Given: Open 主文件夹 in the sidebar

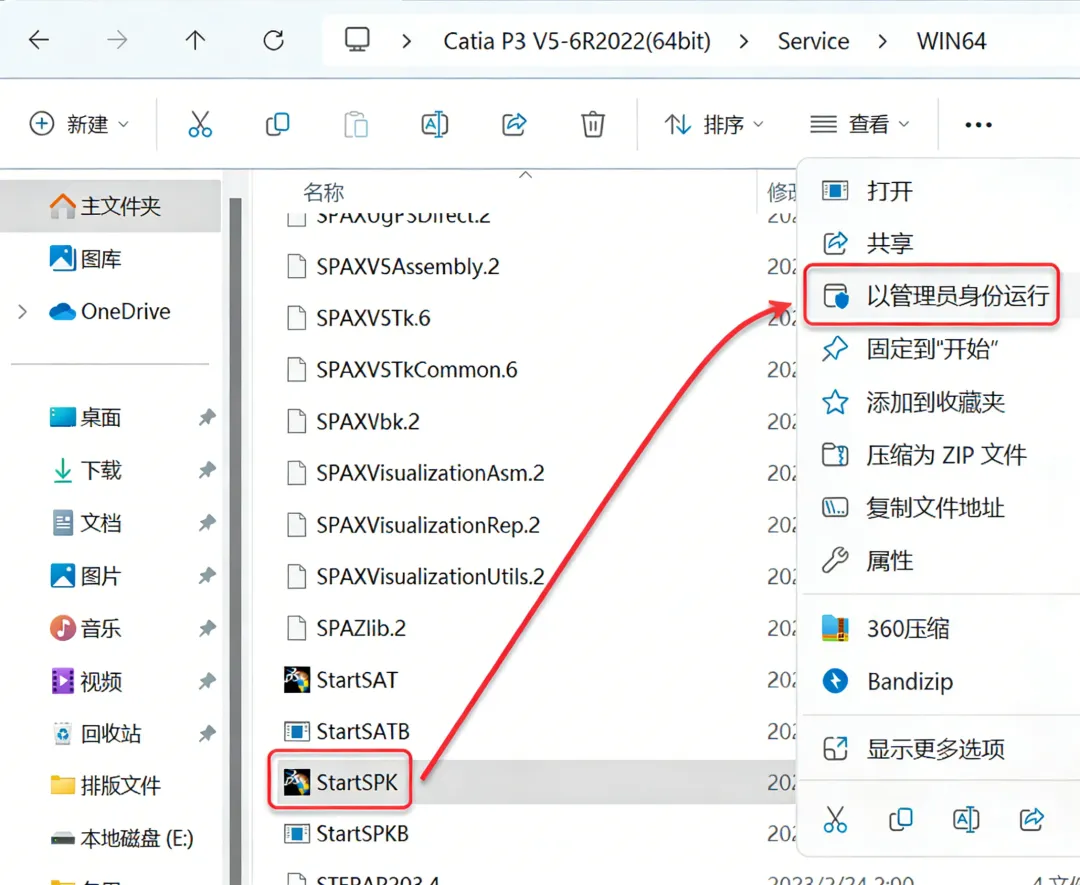Looking at the screenshot, I should click(110, 206).
